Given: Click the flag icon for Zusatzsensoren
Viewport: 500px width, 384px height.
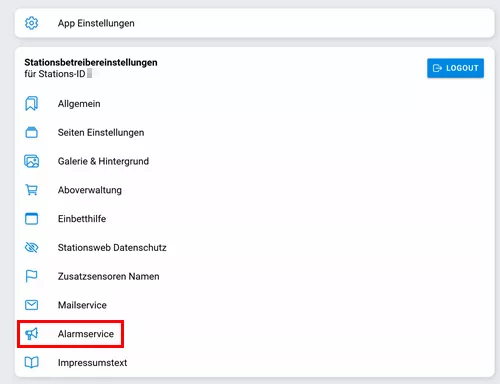Looking at the screenshot, I should click(x=31, y=276).
